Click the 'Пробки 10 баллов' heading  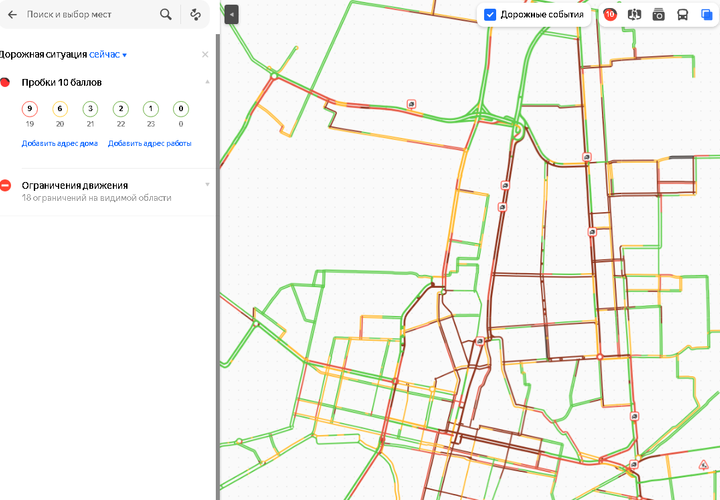61,82
